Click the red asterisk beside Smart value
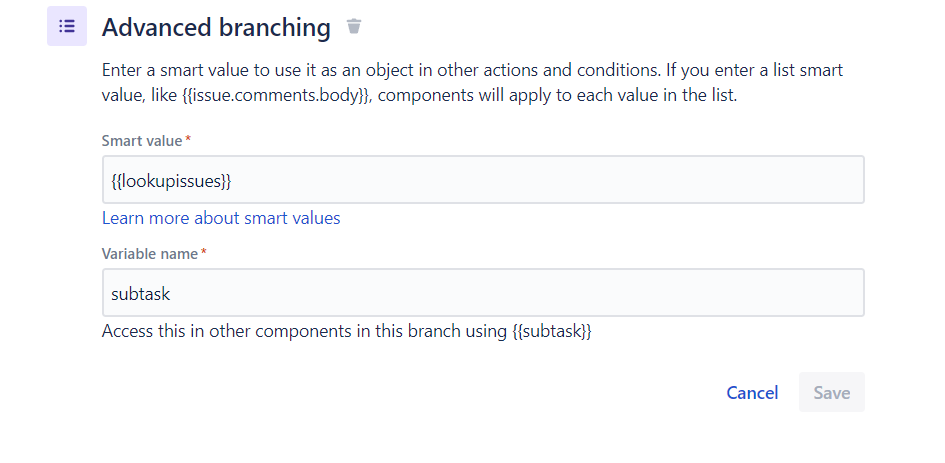Screen dimensions: 945x463 pyautogui.click(x=188, y=139)
